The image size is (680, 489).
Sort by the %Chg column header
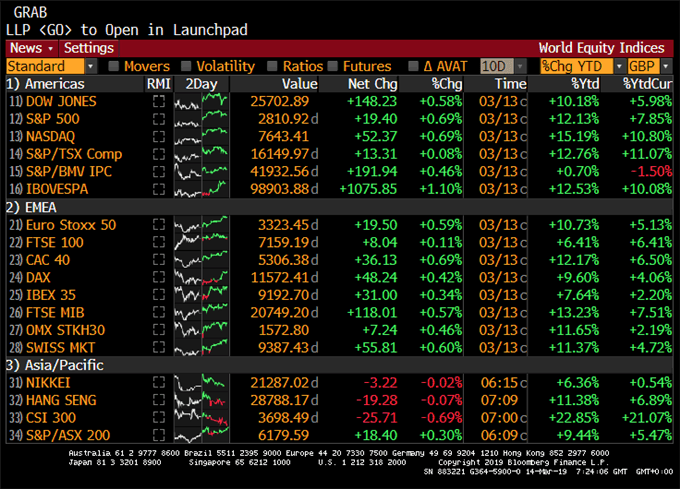click(x=447, y=84)
